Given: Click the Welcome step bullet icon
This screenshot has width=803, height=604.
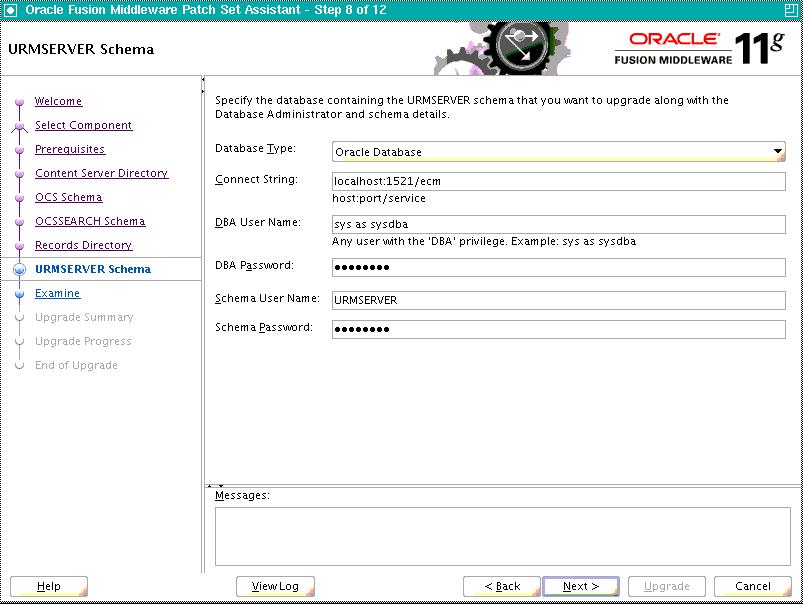Looking at the screenshot, I should [x=19, y=102].
